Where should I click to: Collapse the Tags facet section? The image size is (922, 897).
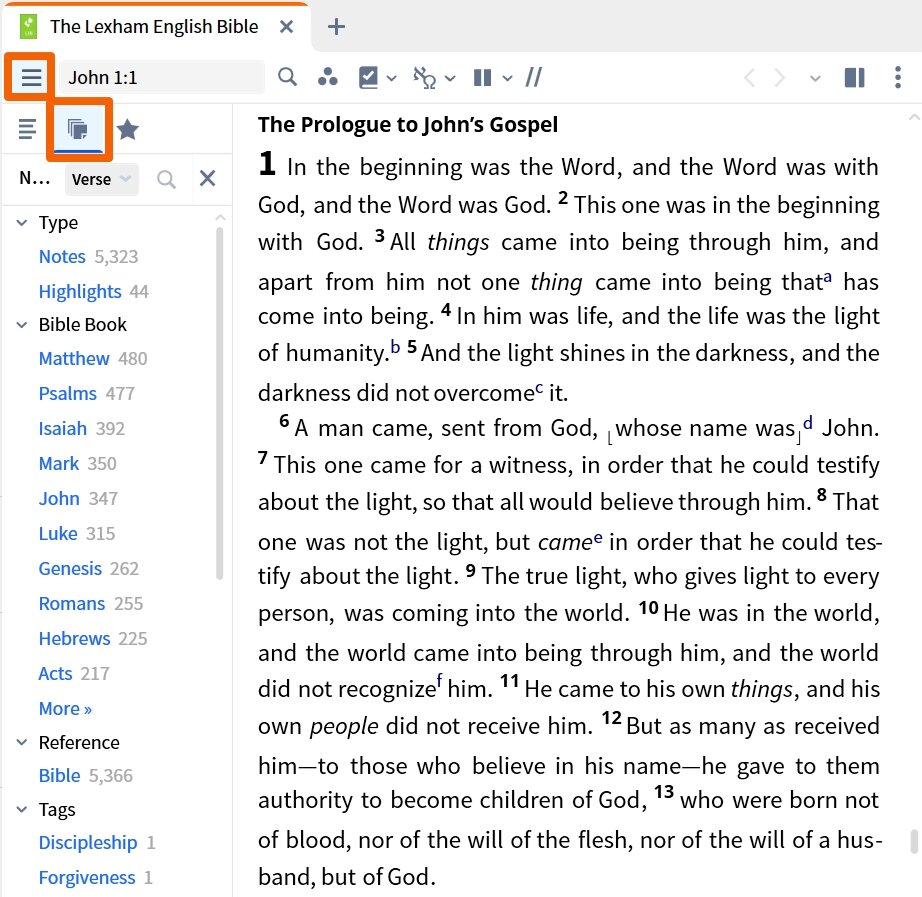point(22,809)
